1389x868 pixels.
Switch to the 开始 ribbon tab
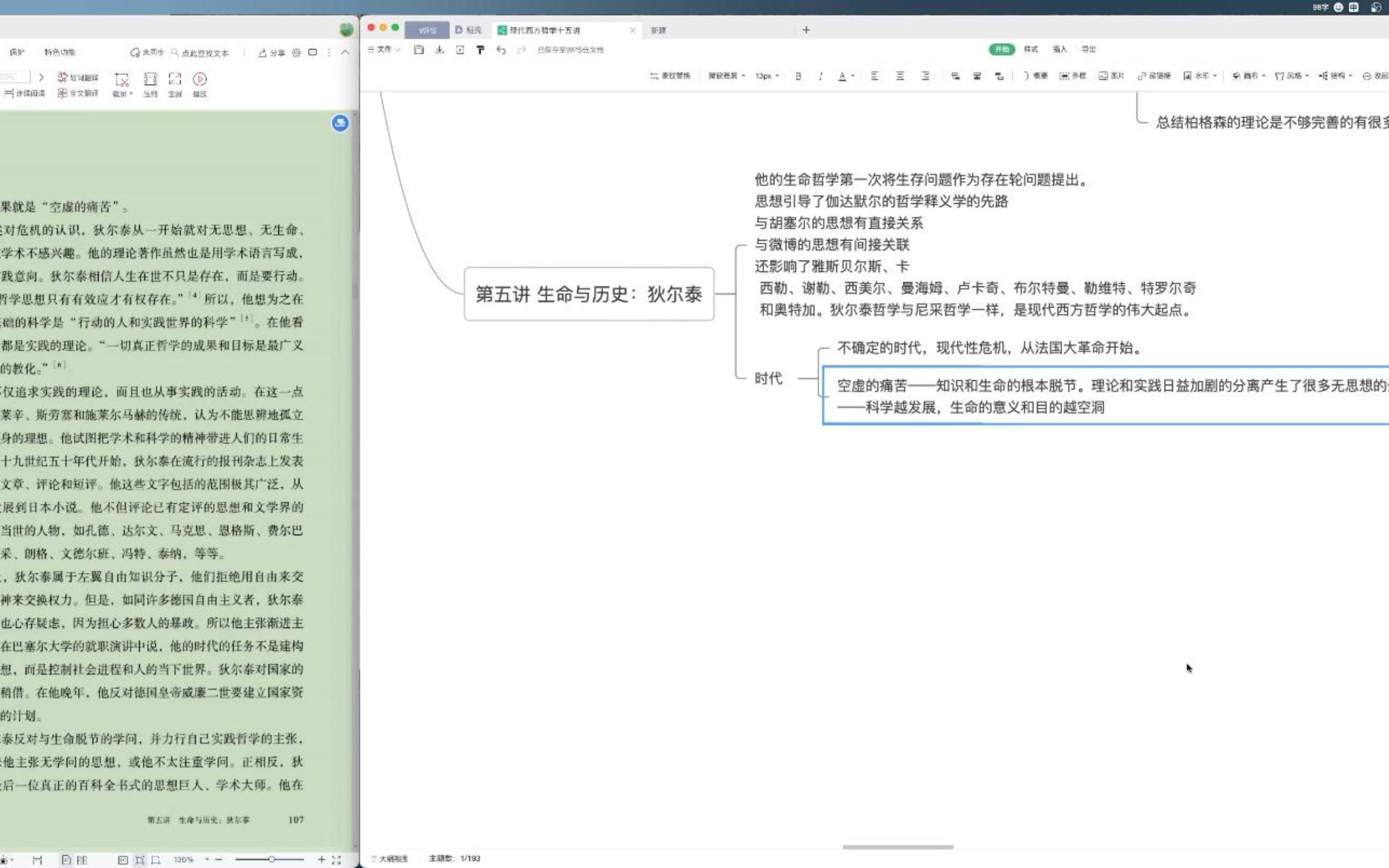[1001, 50]
